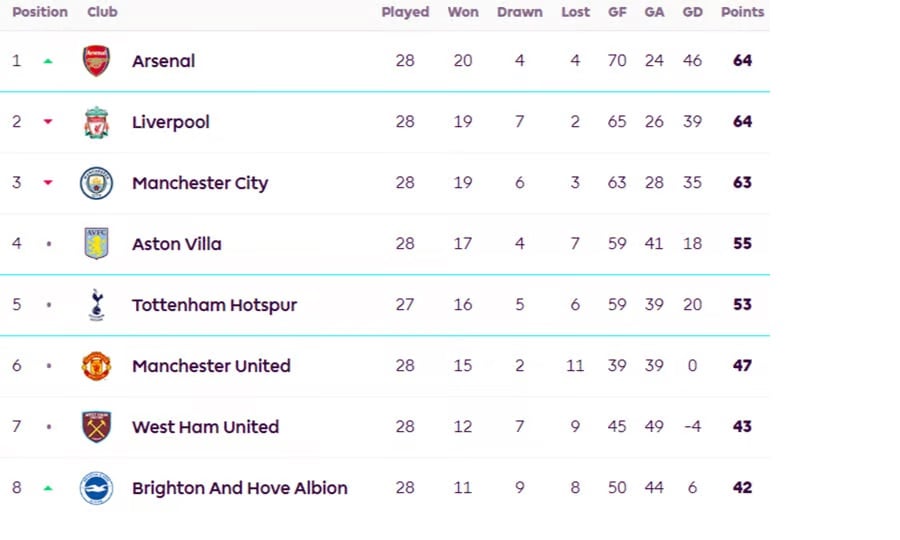Screen dimensions: 900x540
Task: Open the Tottenham Hotspur team link
Action: (214, 305)
